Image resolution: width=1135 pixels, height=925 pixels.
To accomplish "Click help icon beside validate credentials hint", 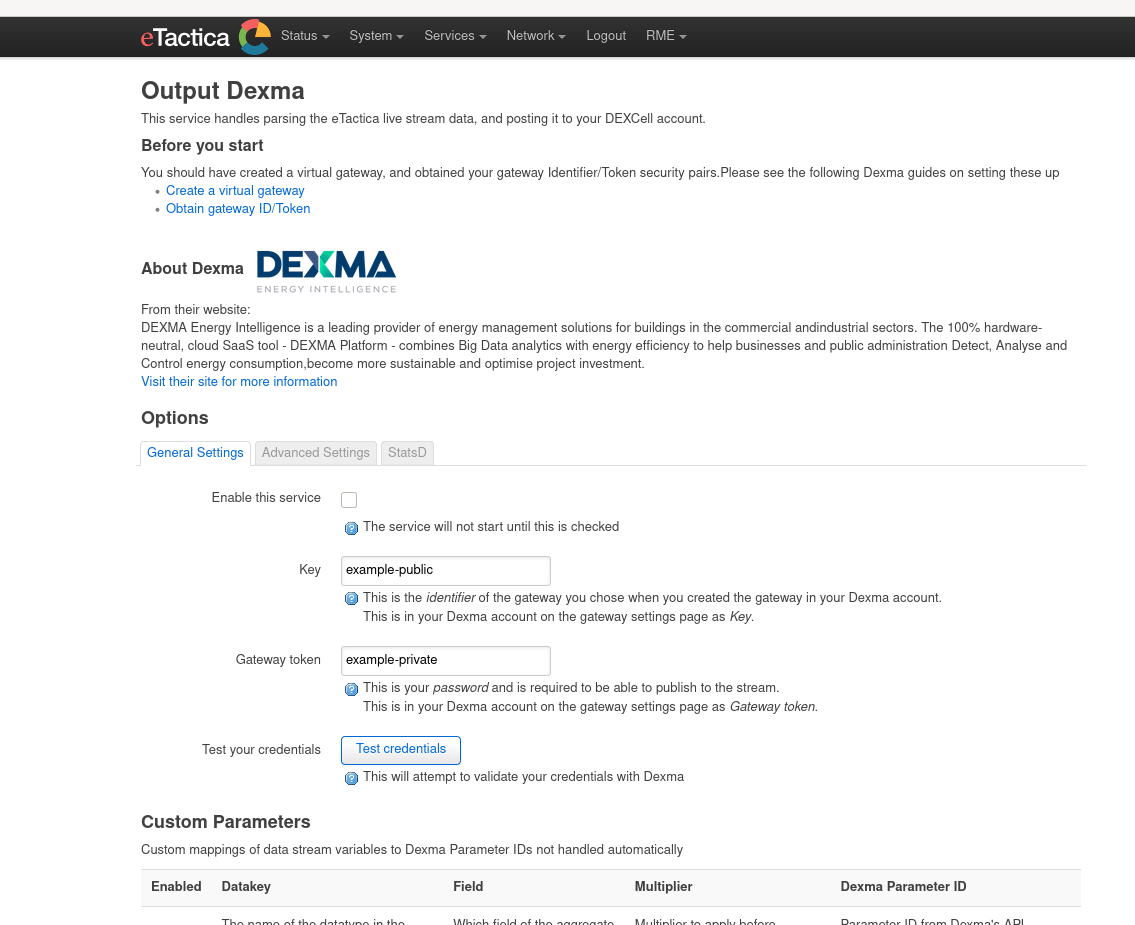I will click(351, 778).
